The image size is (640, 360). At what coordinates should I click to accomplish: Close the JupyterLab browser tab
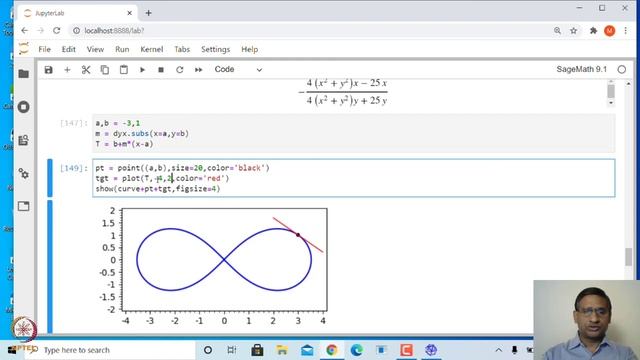129,13
